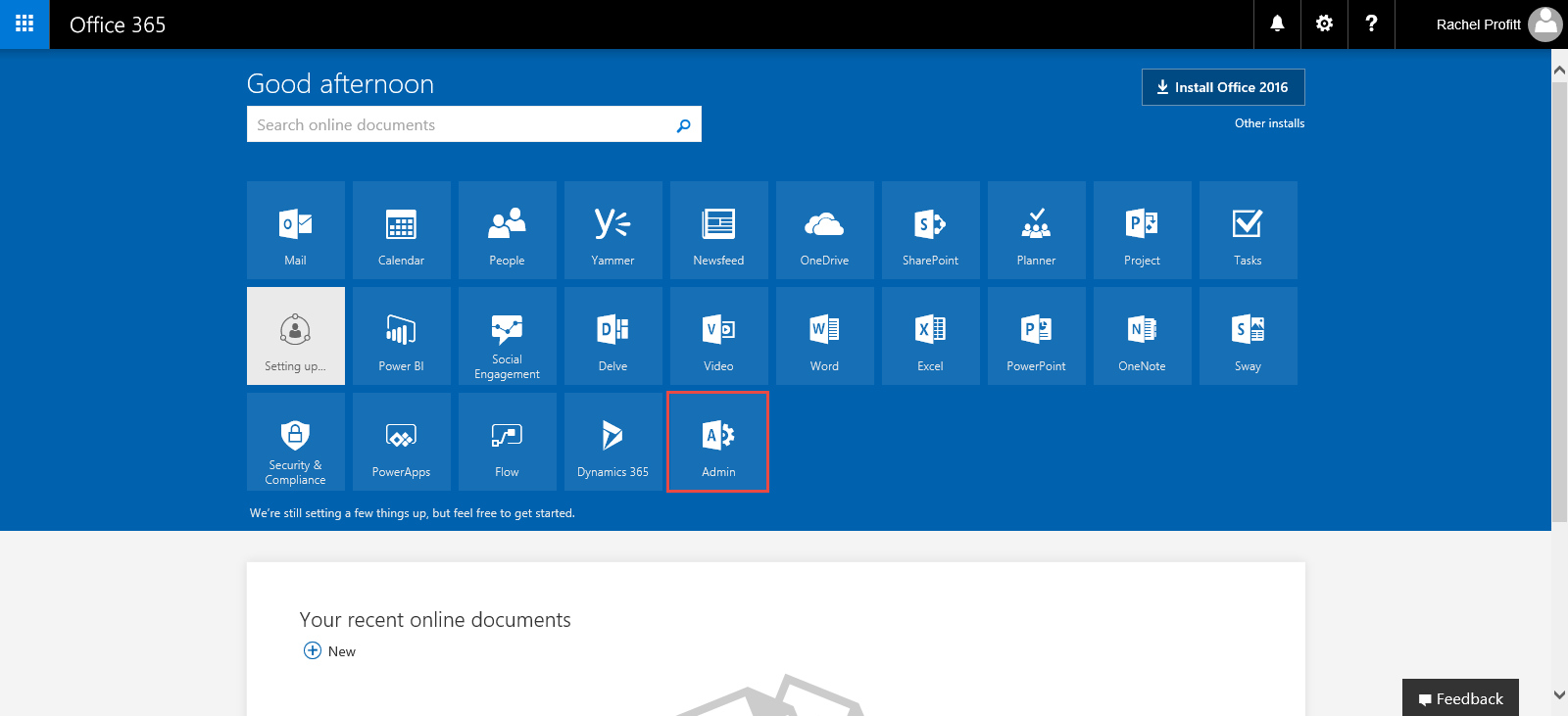
Task: Open the Project tile
Action: (x=1143, y=230)
